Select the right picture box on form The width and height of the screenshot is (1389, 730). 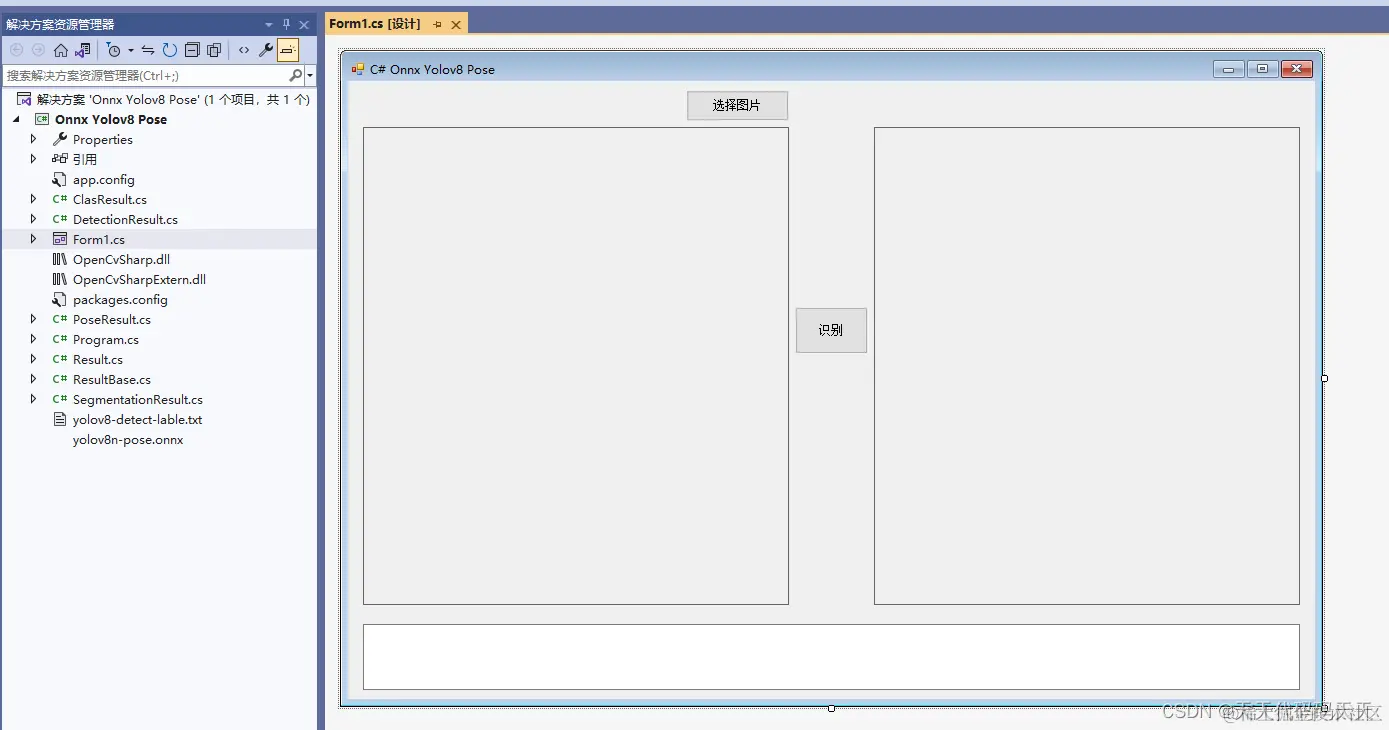[1087, 366]
